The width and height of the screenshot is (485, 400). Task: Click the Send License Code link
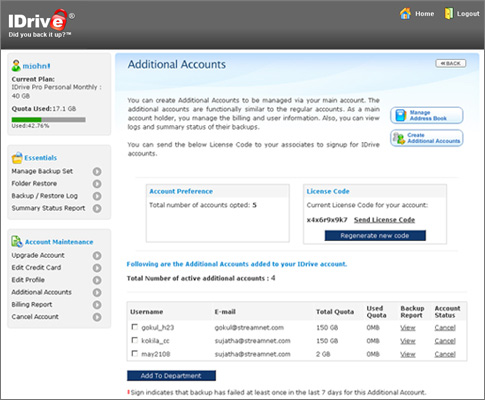point(384,220)
